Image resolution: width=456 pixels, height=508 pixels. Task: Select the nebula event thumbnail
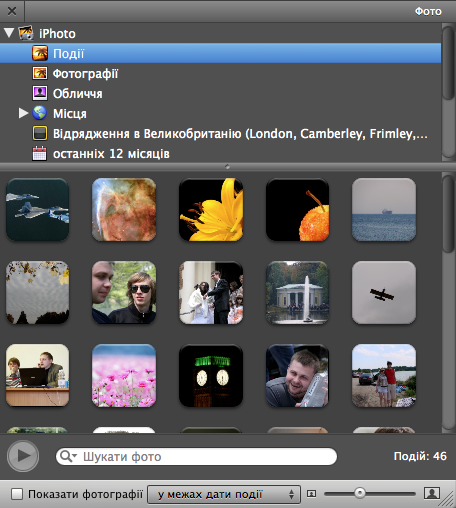124,209
